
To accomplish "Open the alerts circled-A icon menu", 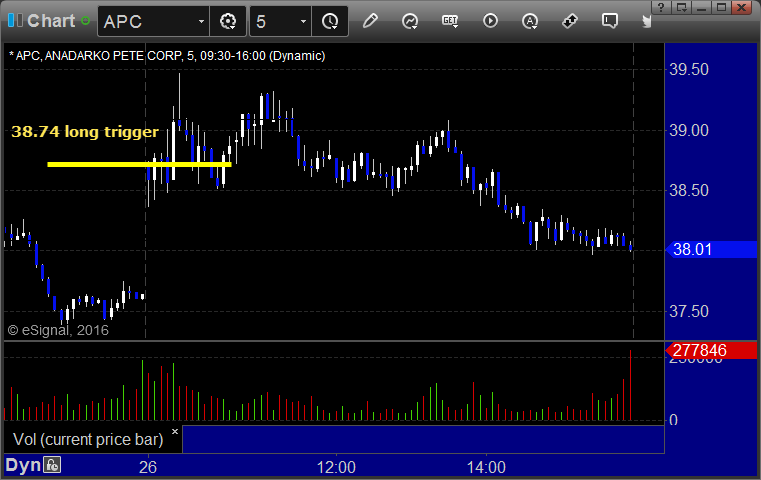I will click(530, 21).
